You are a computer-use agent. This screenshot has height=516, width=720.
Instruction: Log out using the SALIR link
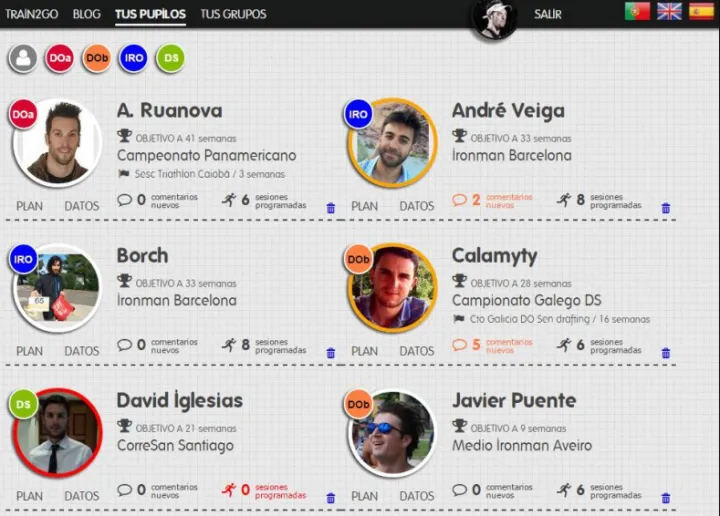548,14
